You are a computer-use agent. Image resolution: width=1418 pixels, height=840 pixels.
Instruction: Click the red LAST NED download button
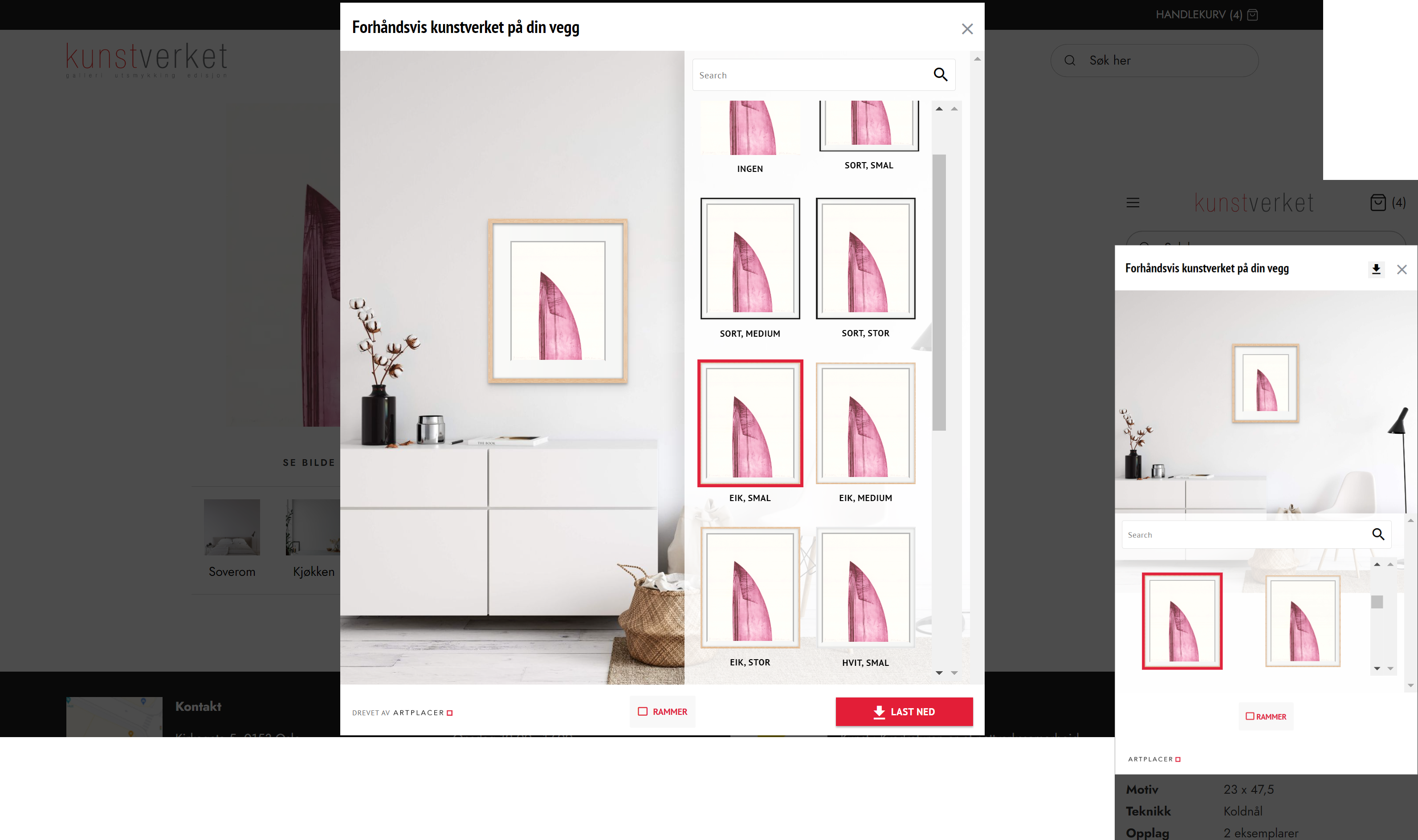point(904,712)
